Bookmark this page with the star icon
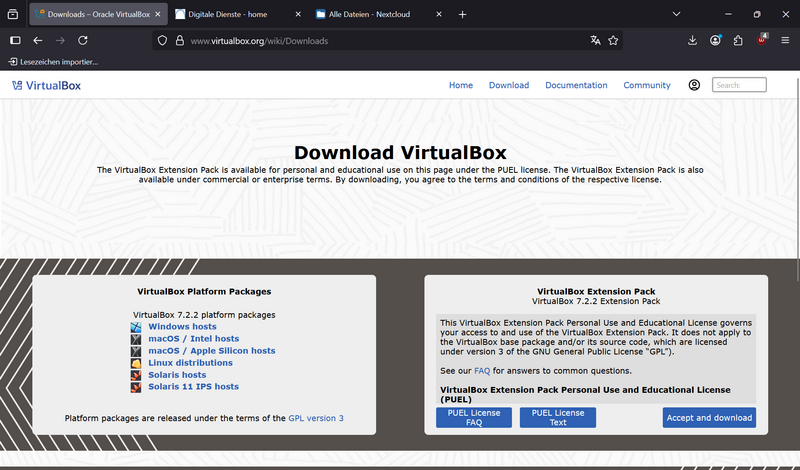This screenshot has height=470, width=800. click(x=614, y=41)
